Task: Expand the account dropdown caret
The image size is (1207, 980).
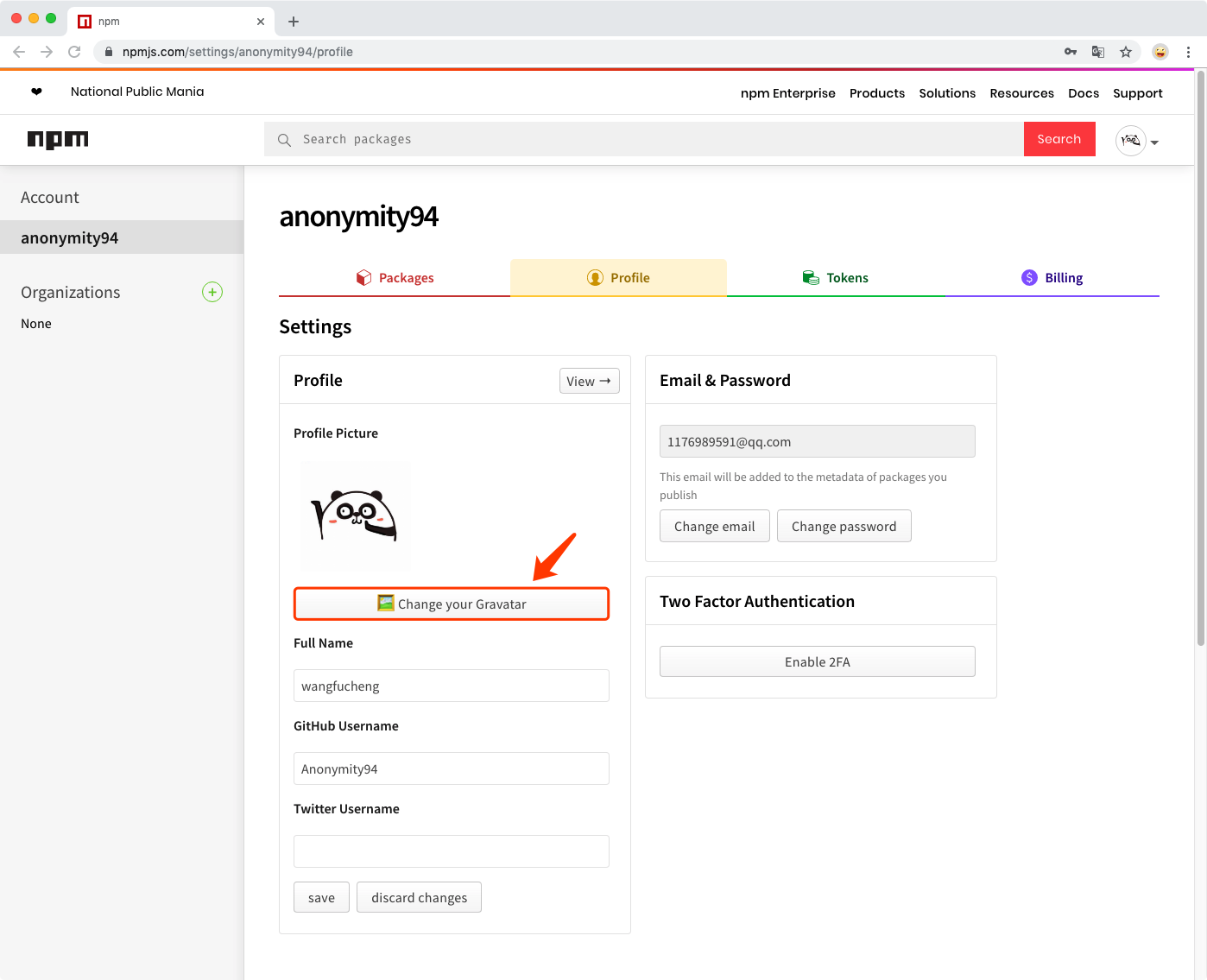Action: (x=1154, y=142)
